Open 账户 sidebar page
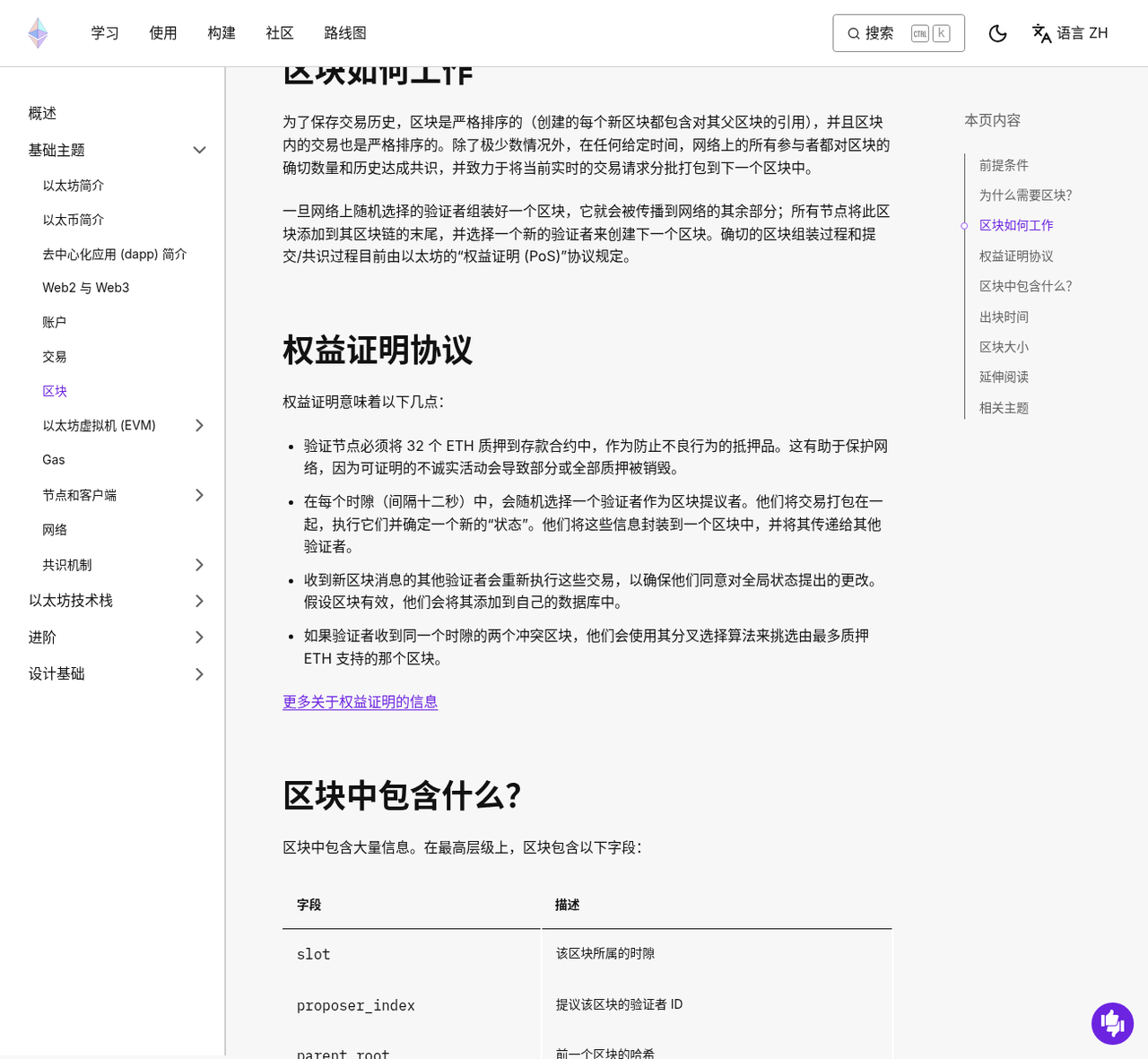 (55, 322)
